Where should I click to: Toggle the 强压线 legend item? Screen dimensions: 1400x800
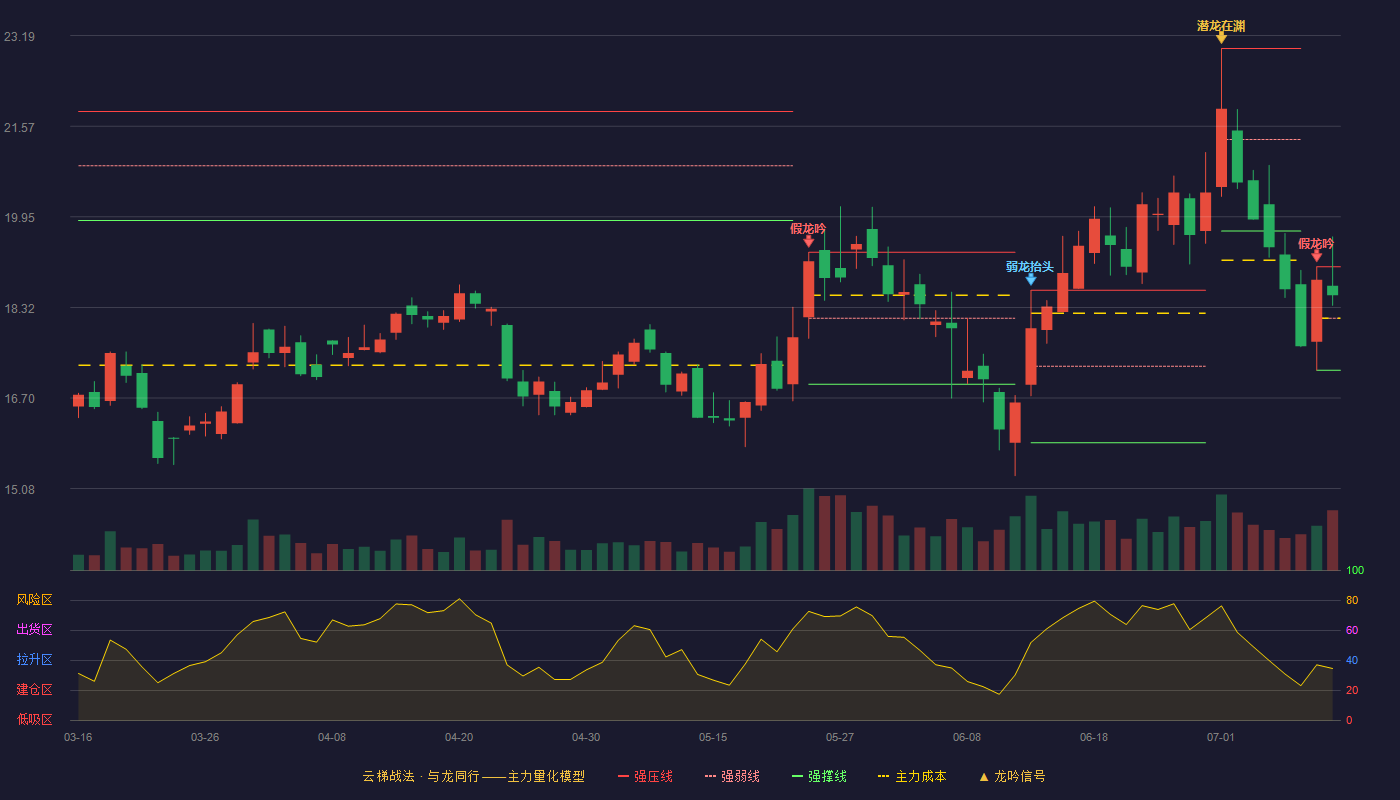[x=645, y=776]
